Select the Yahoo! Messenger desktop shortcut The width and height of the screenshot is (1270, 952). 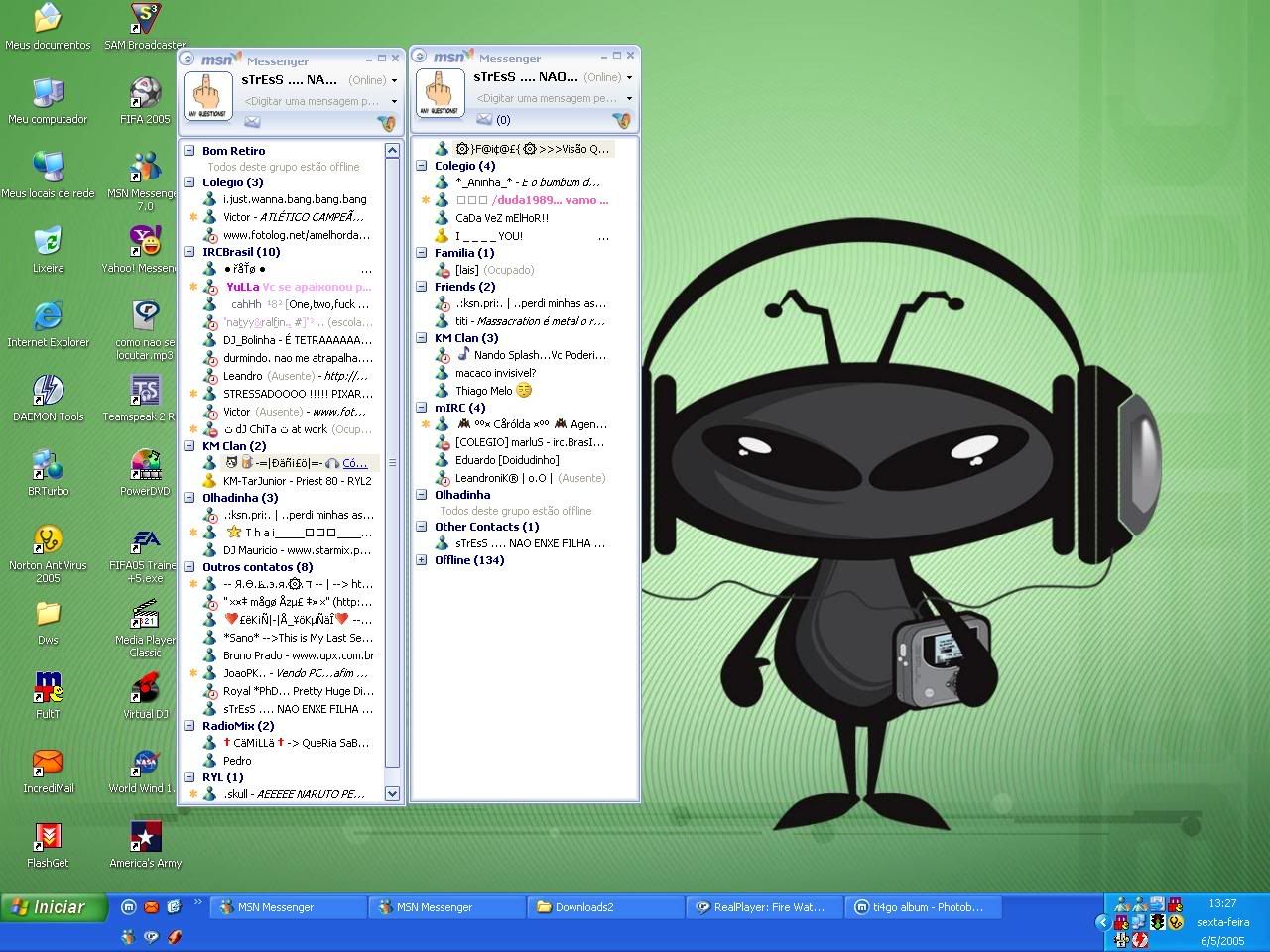[145, 250]
